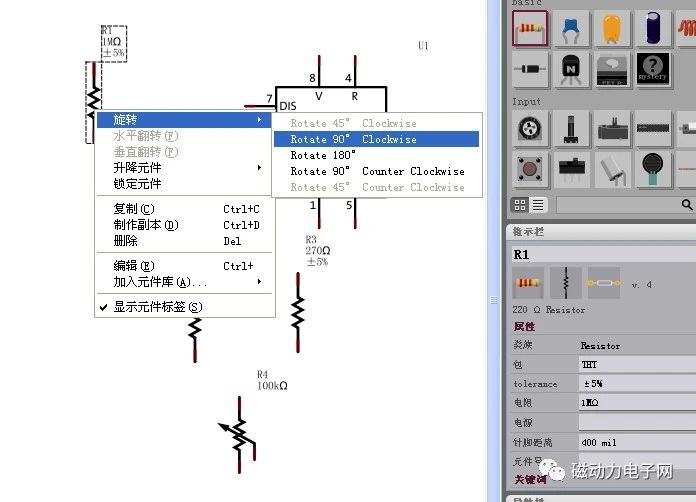Screen dimensions: 696x502
Task: Select the N transistor part icon
Action: tap(570, 69)
